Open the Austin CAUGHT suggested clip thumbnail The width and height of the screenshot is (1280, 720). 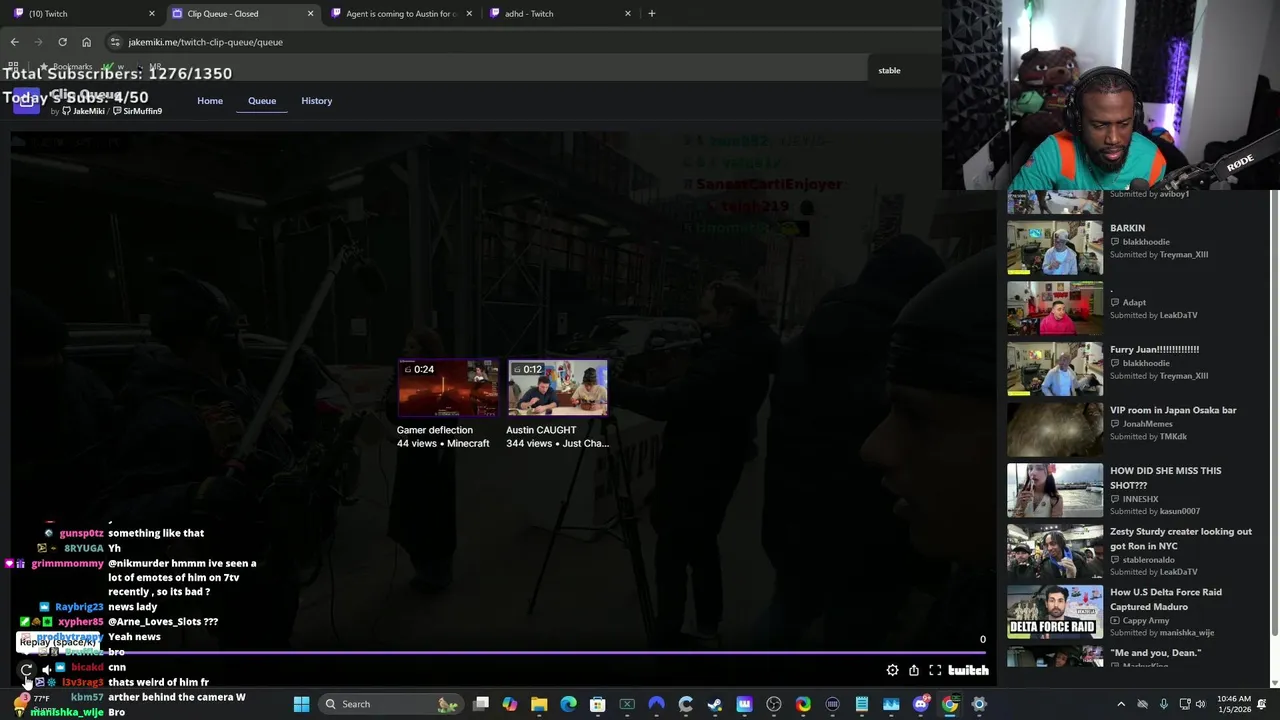557,388
